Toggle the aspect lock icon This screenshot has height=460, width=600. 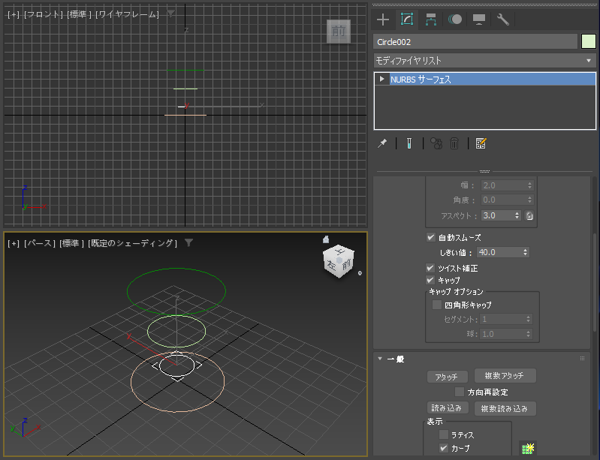click(529, 216)
